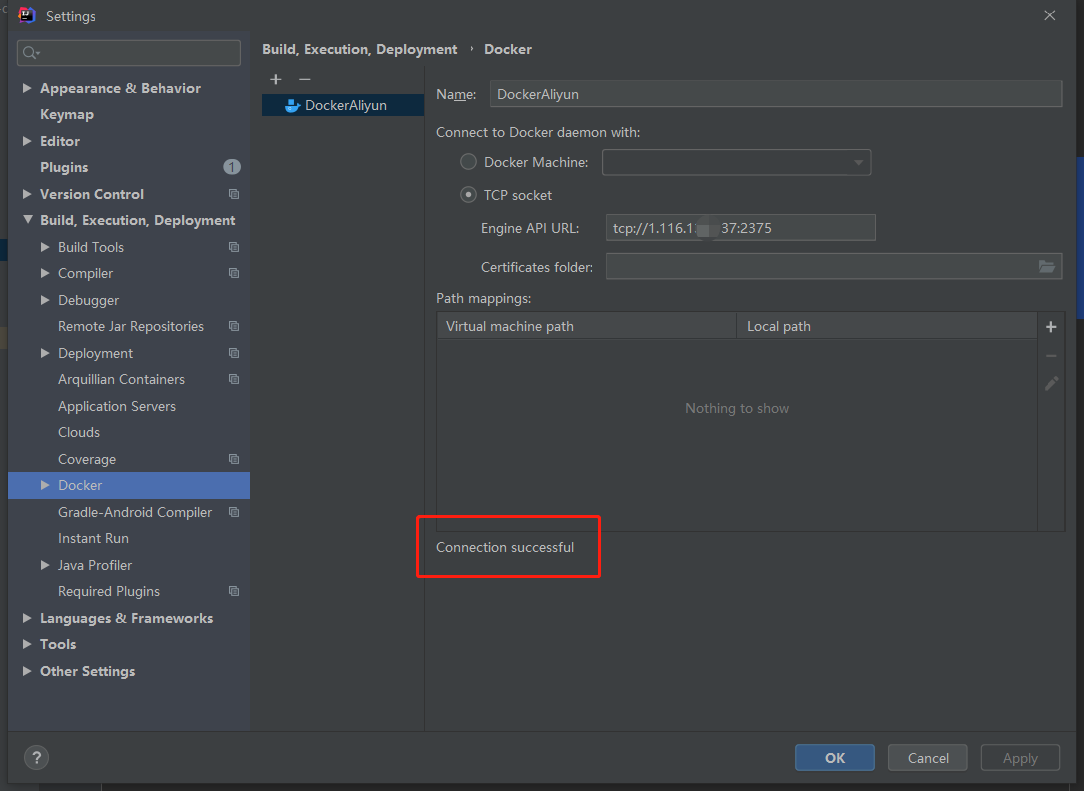Open Required Plugins settings
This screenshot has width=1084, height=791.
pos(109,591)
